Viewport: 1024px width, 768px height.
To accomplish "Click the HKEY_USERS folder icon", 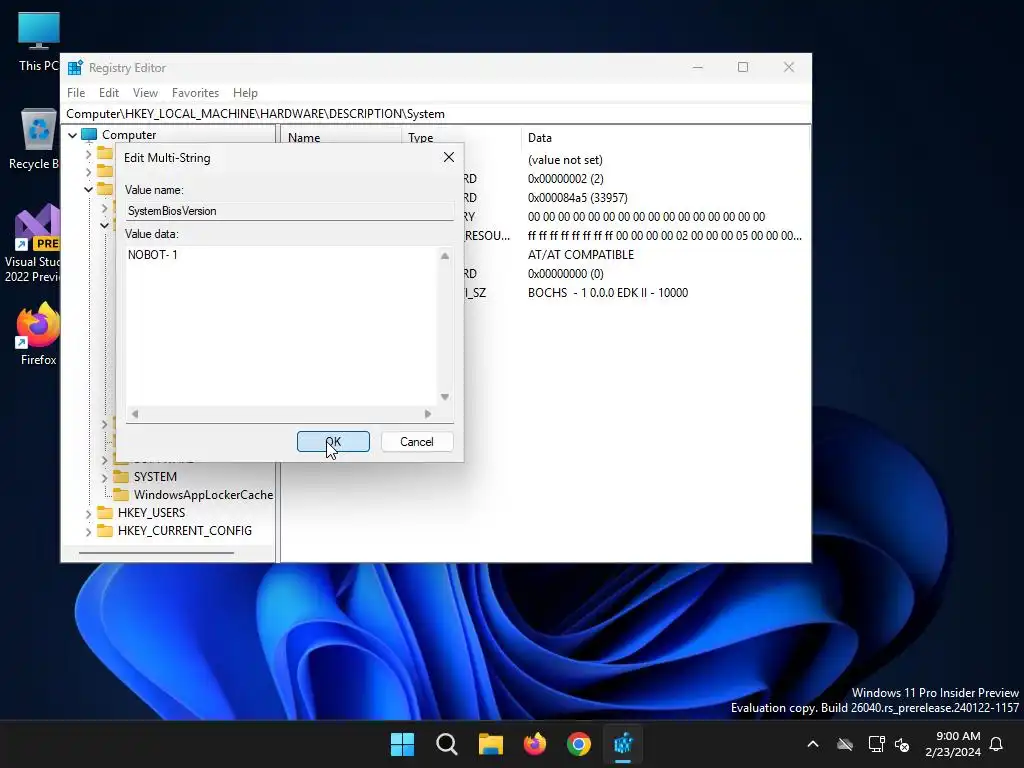I will coord(105,512).
